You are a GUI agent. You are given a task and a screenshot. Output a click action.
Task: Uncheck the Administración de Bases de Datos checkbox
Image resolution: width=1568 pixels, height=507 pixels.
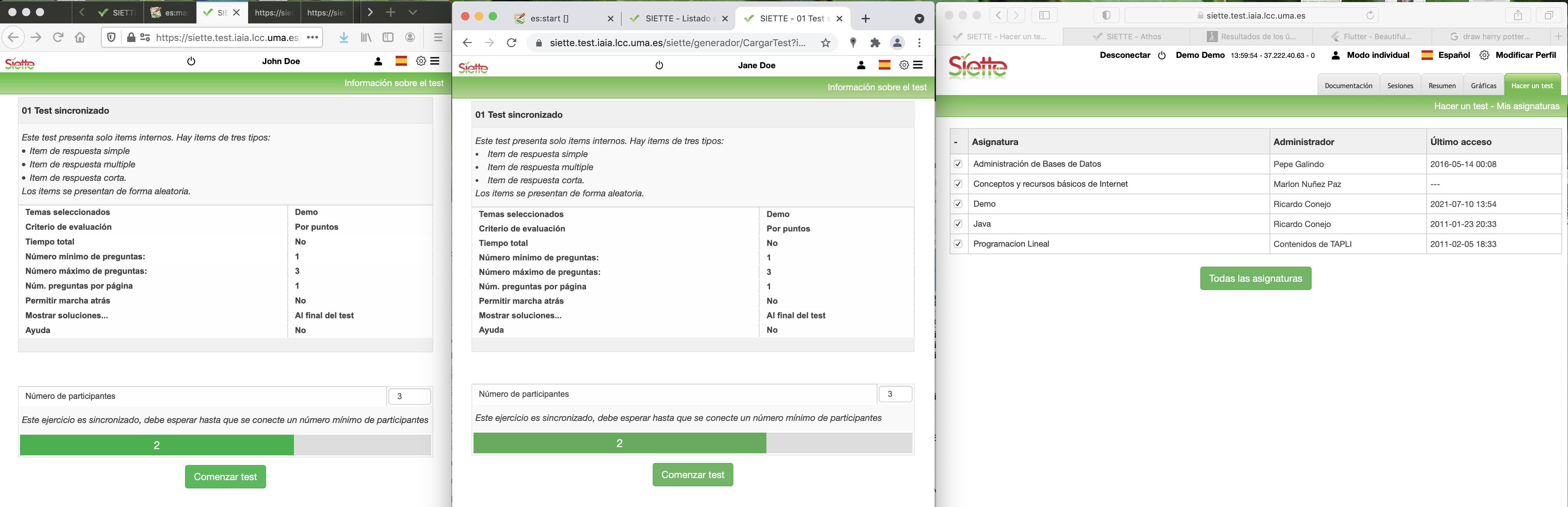tap(958, 164)
